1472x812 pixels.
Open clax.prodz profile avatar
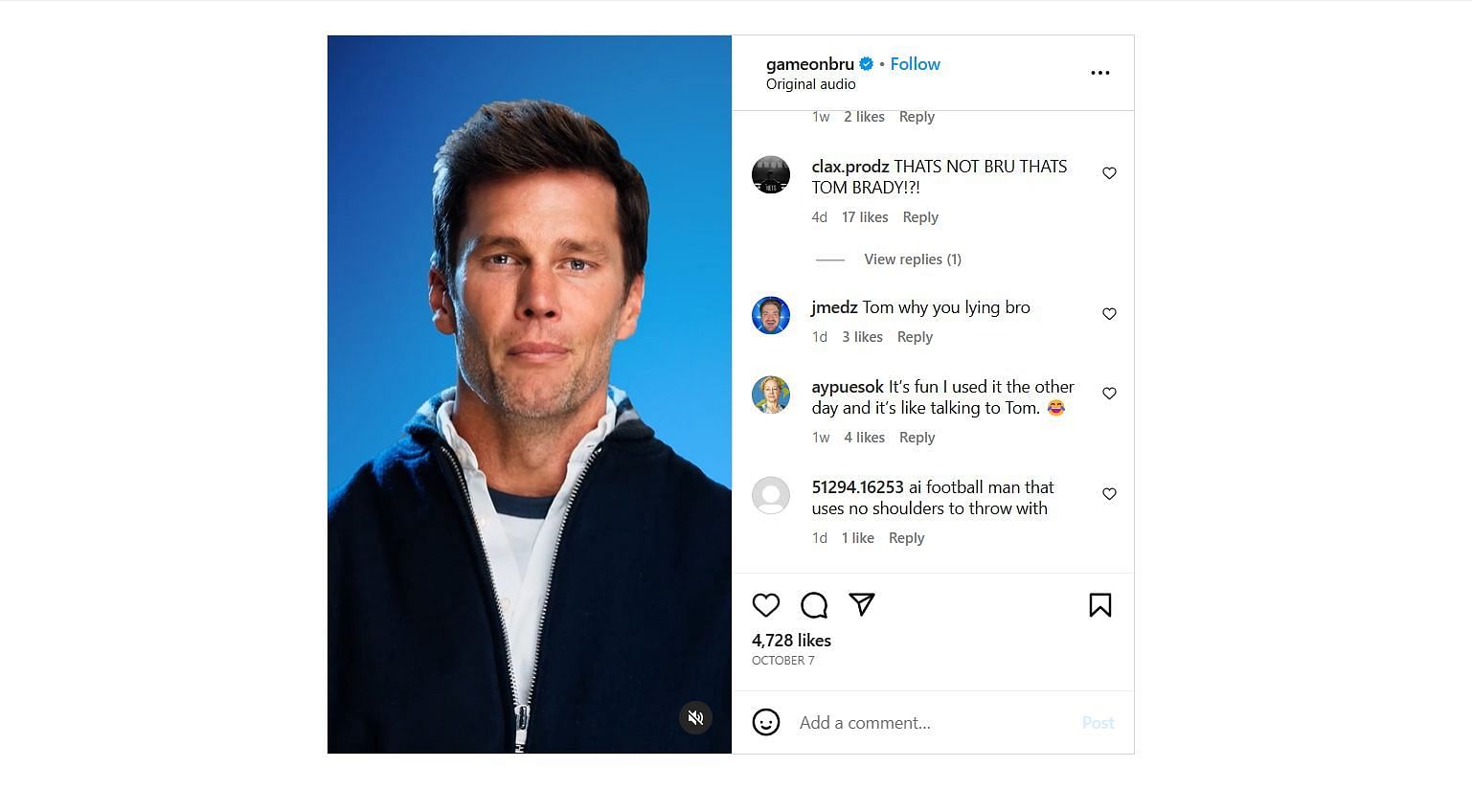771,174
